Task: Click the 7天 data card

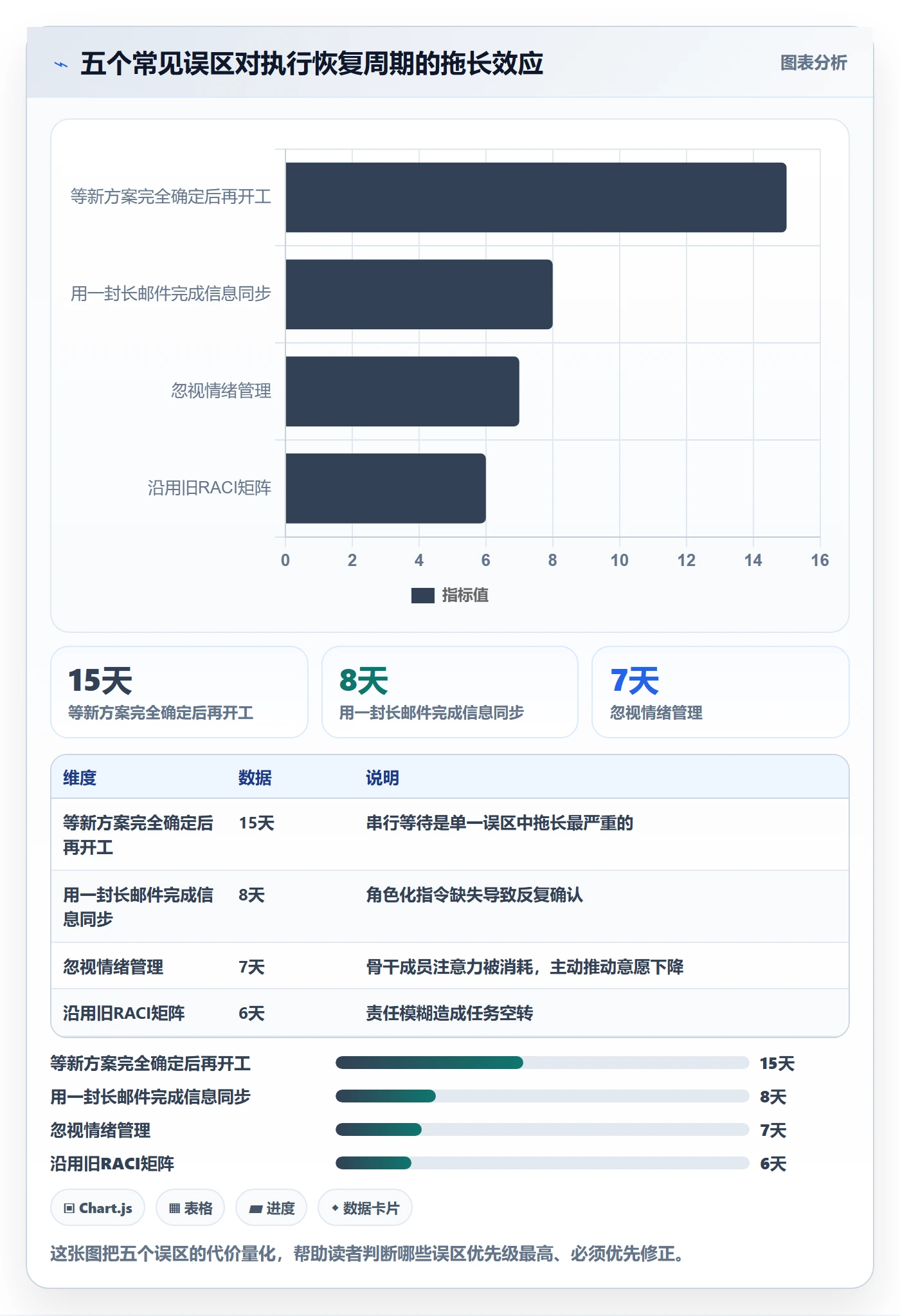Action: pos(721,692)
